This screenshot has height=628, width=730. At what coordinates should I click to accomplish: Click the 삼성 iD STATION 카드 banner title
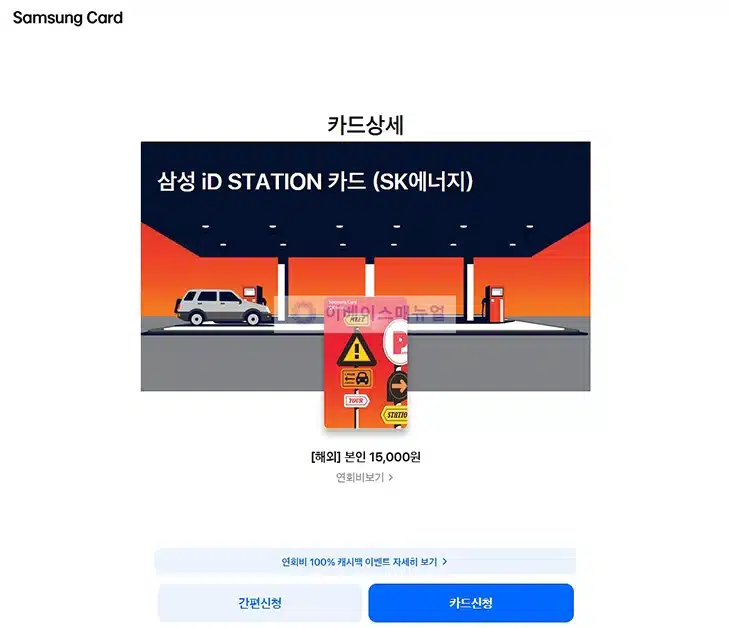pos(315,182)
